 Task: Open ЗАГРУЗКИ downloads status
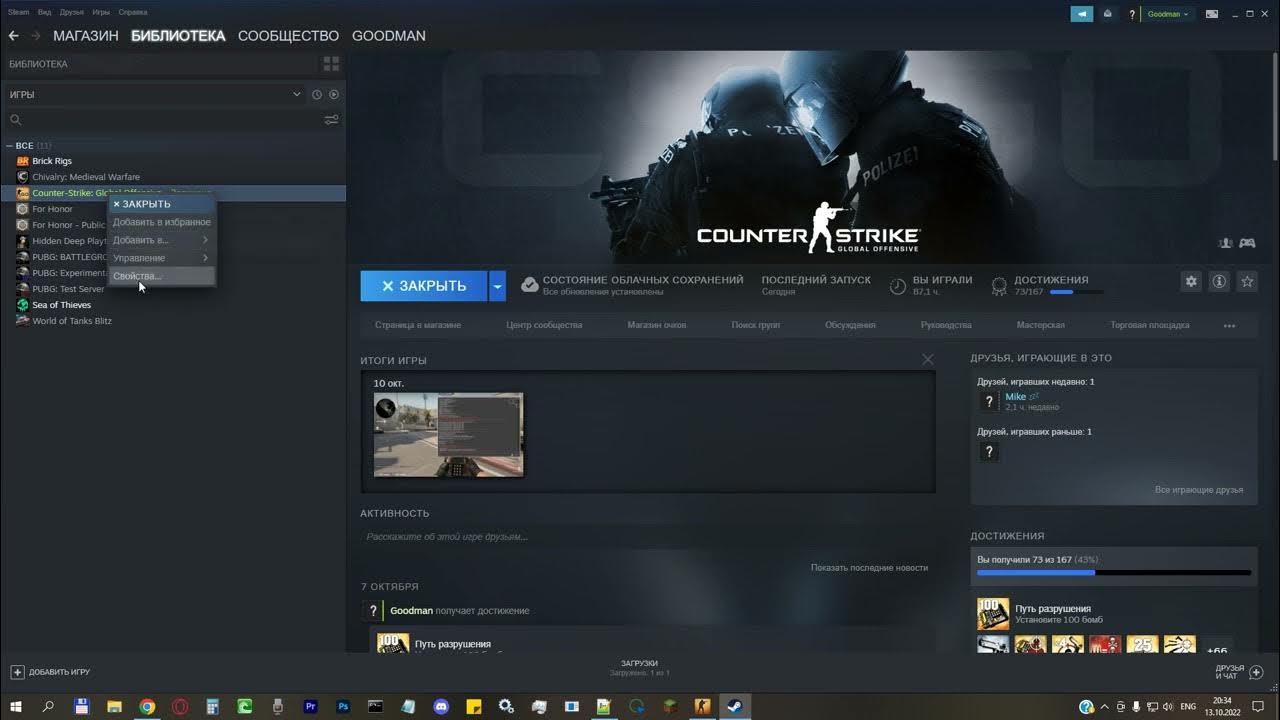coord(639,668)
